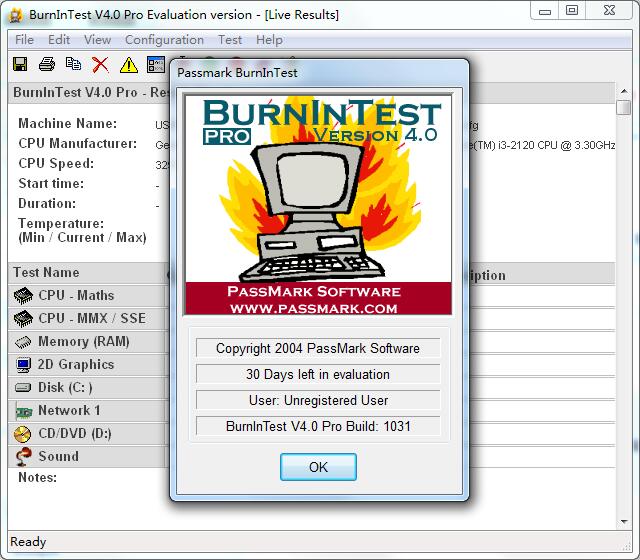The width and height of the screenshot is (640, 560).
Task: Click the Network 1 card icon
Action: 23,411
